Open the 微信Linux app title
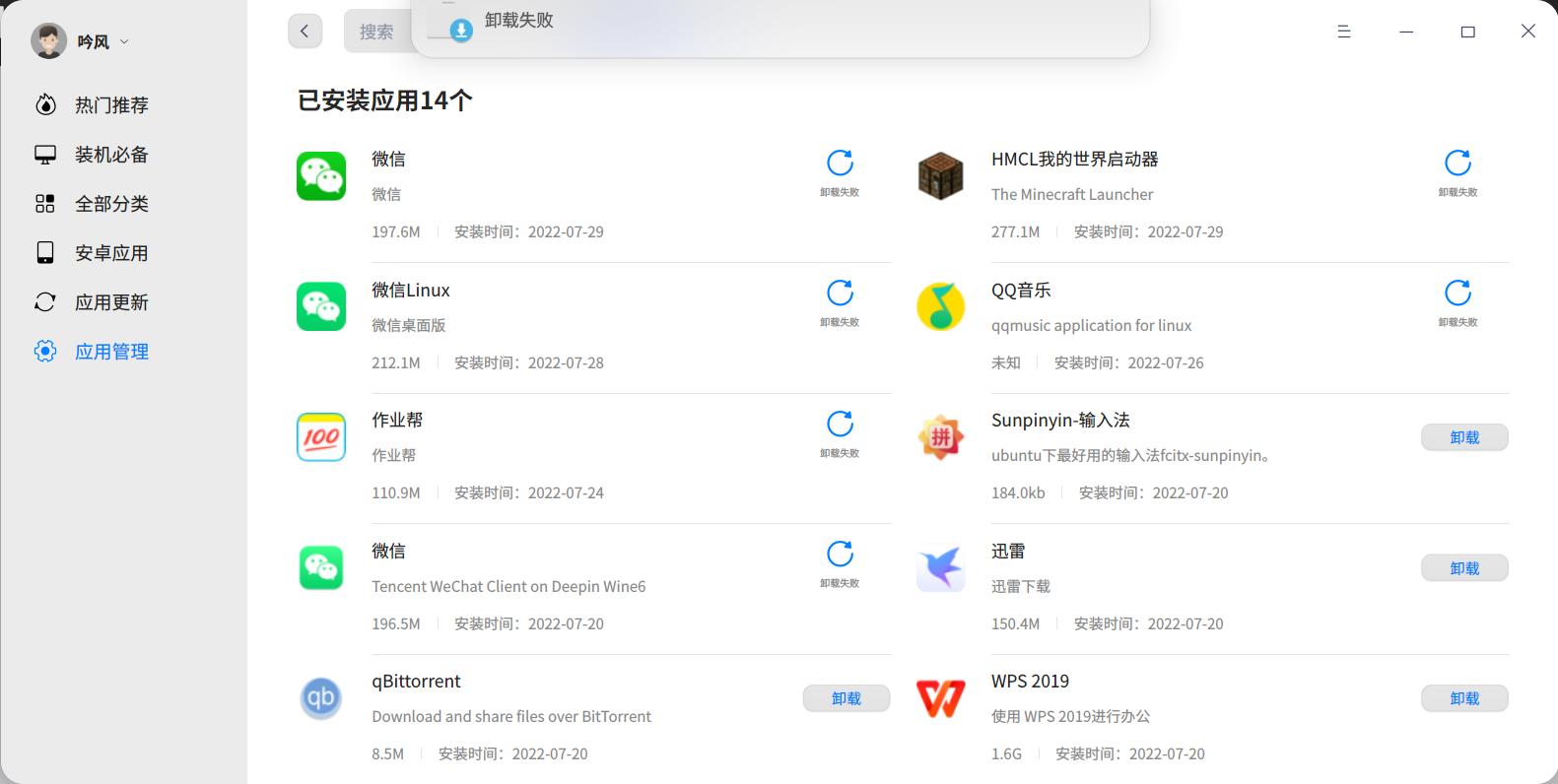Viewport: 1558px width, 784px height. pyautogui.click(x=411, y=291)
